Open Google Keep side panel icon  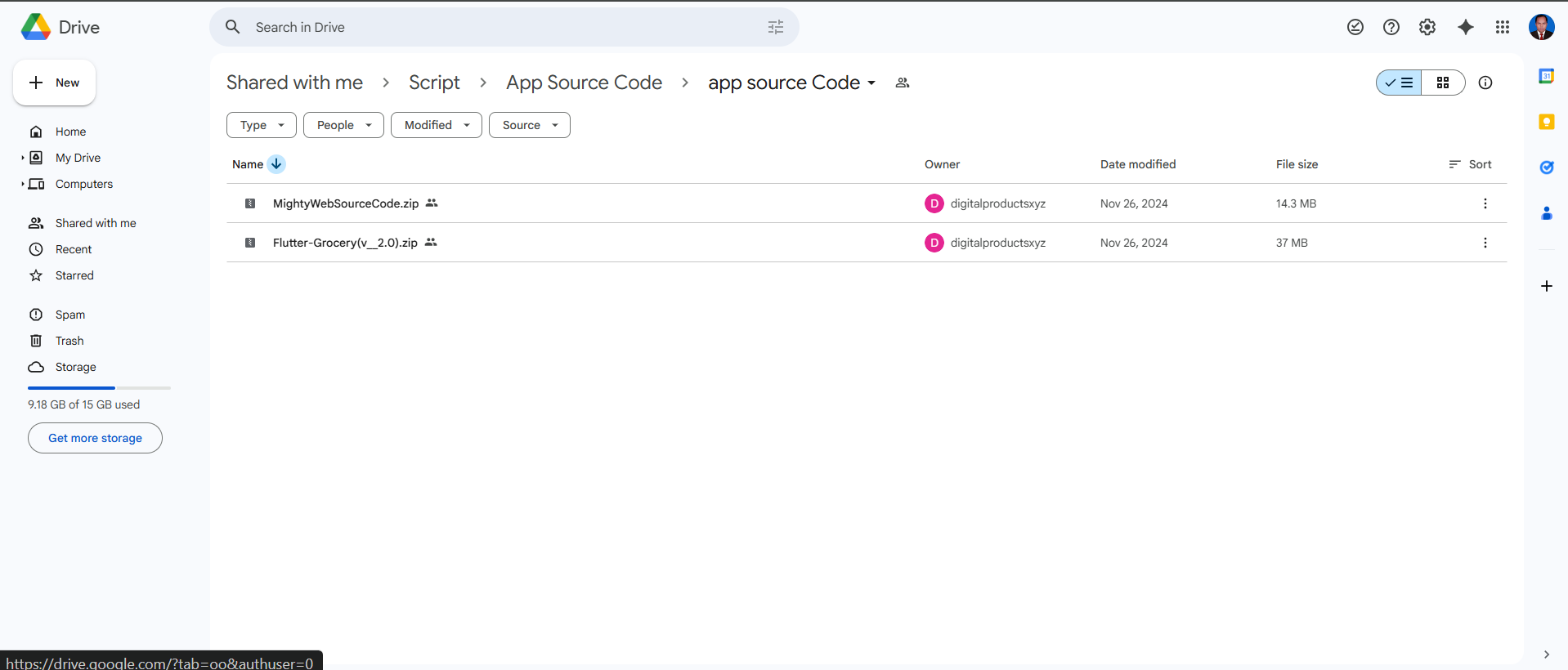1546,122
